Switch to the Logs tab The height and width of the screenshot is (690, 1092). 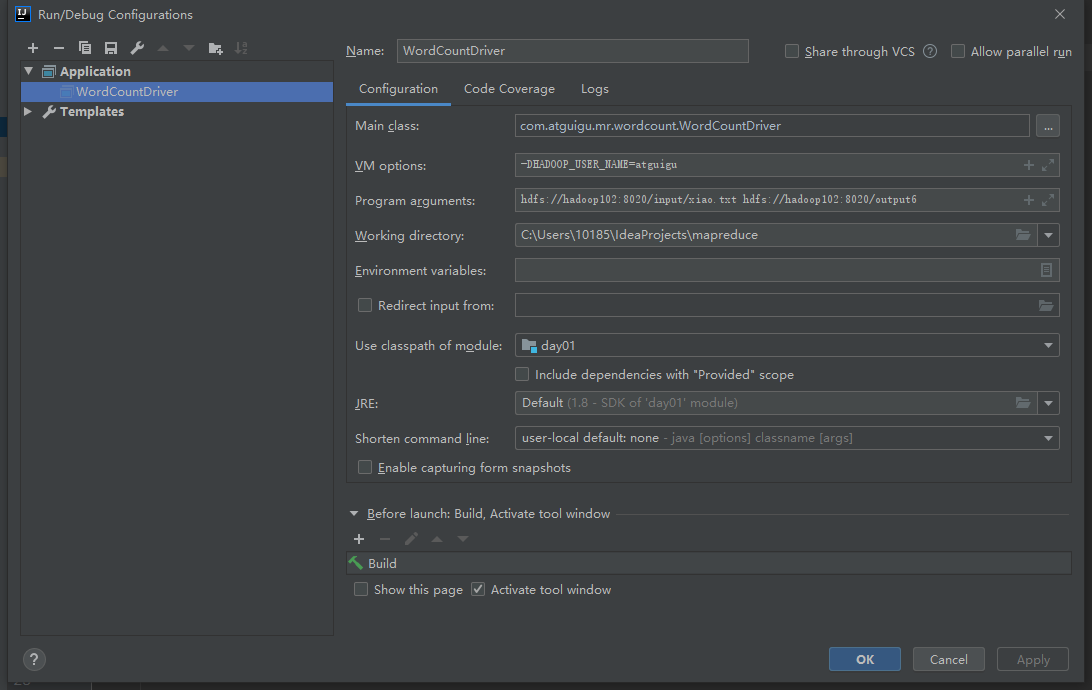pyautogui.click(x=594, y=89)
